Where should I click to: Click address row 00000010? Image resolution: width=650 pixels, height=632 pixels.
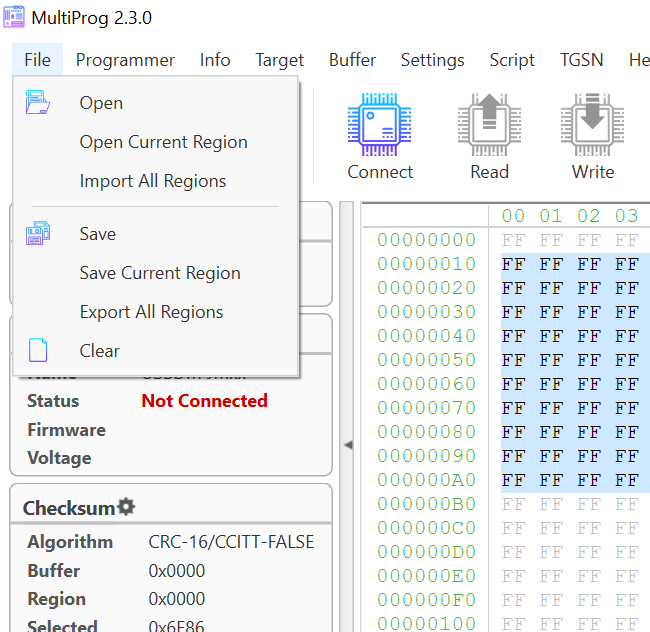pos(426,264)
